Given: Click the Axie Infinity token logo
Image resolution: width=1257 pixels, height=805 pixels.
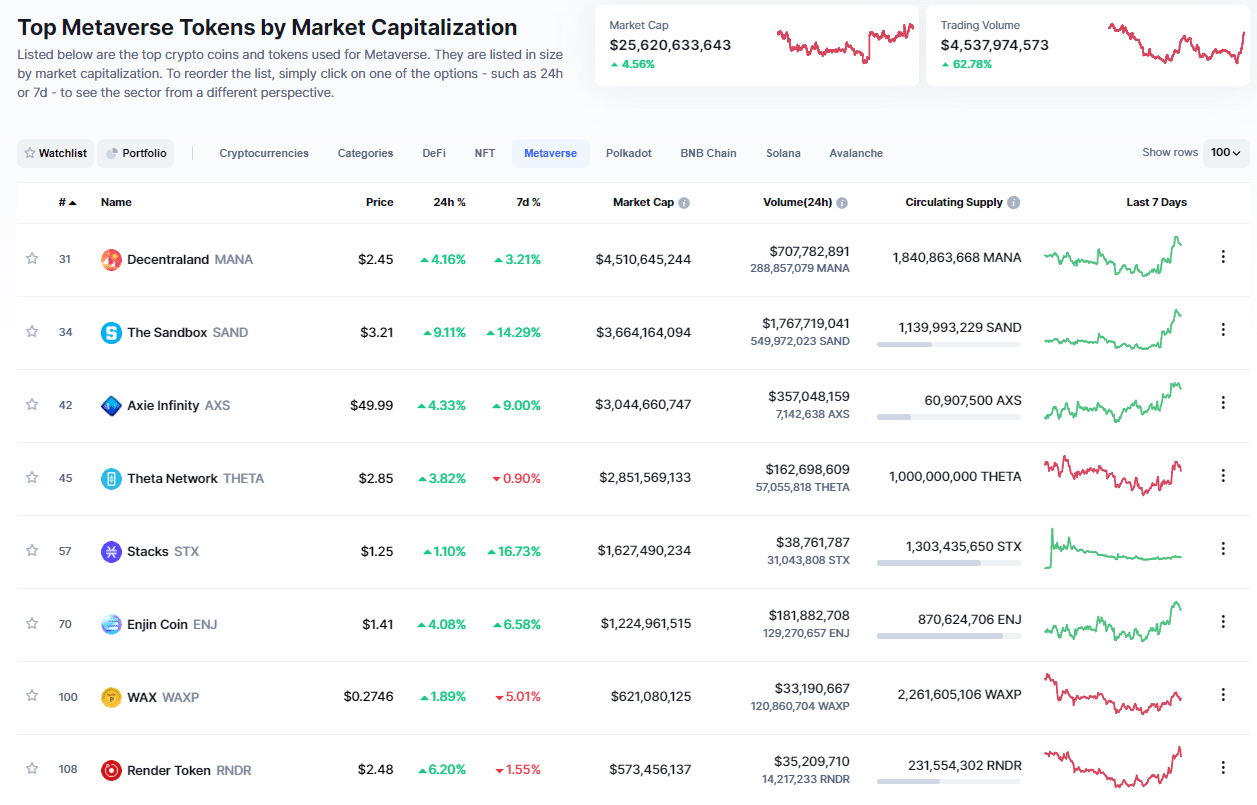Looking at the screenshot, I should pyautogui.click(x=110, y=404).
